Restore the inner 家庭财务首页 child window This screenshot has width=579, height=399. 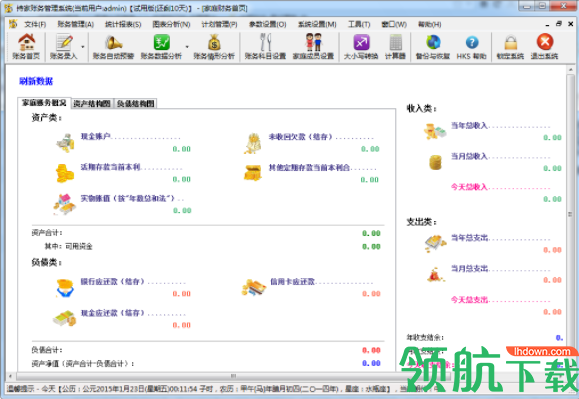[x=558, y=24]
